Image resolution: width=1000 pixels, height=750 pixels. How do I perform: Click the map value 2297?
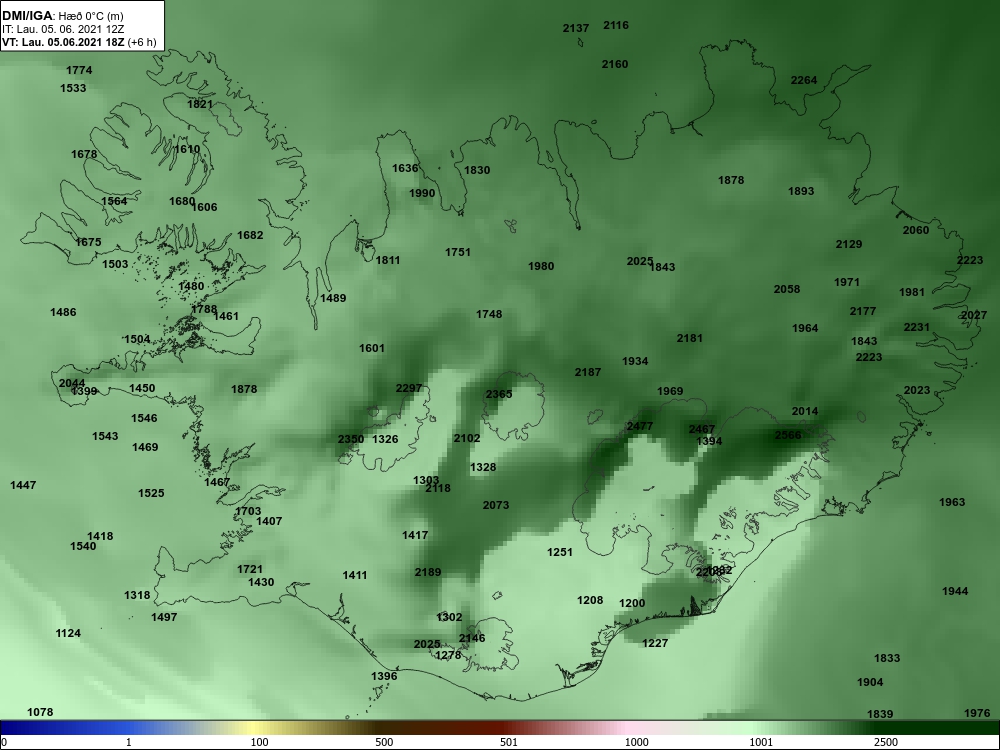[409, 388]
